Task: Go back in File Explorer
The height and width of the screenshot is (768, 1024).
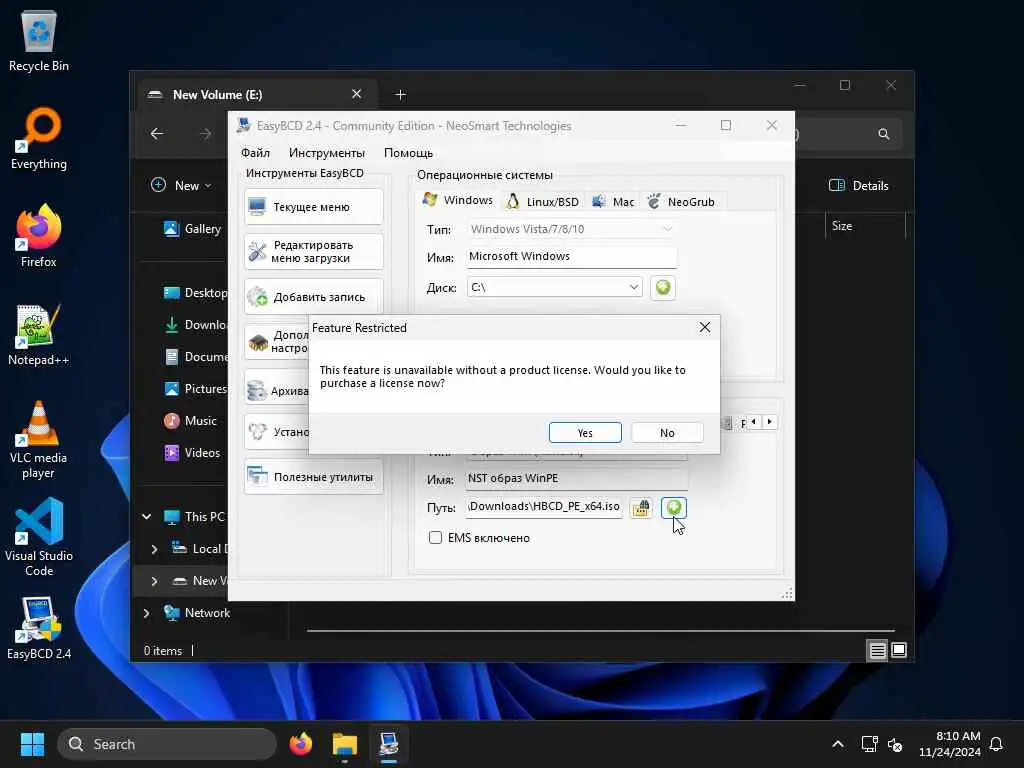Action: [157, 133]
